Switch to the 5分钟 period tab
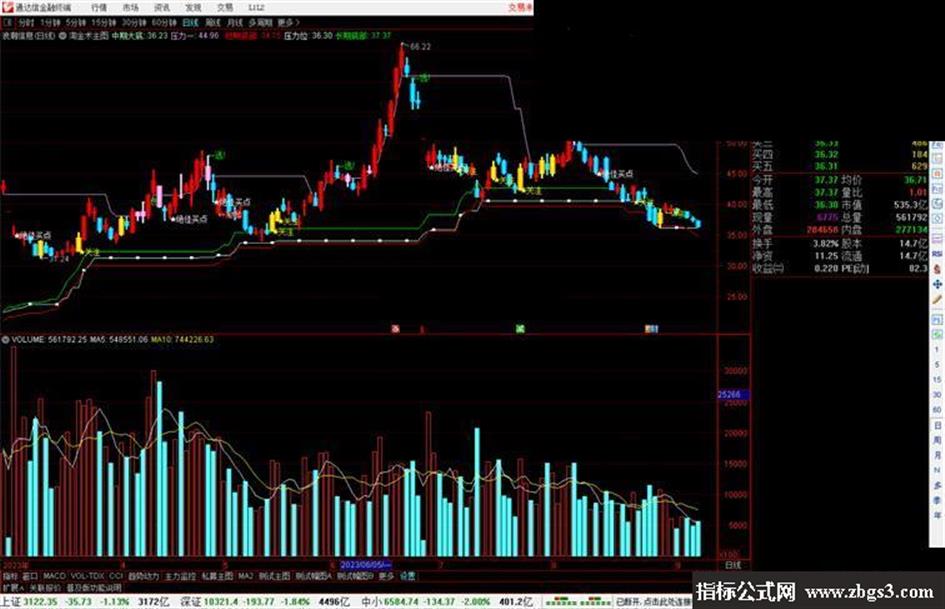 76,23
